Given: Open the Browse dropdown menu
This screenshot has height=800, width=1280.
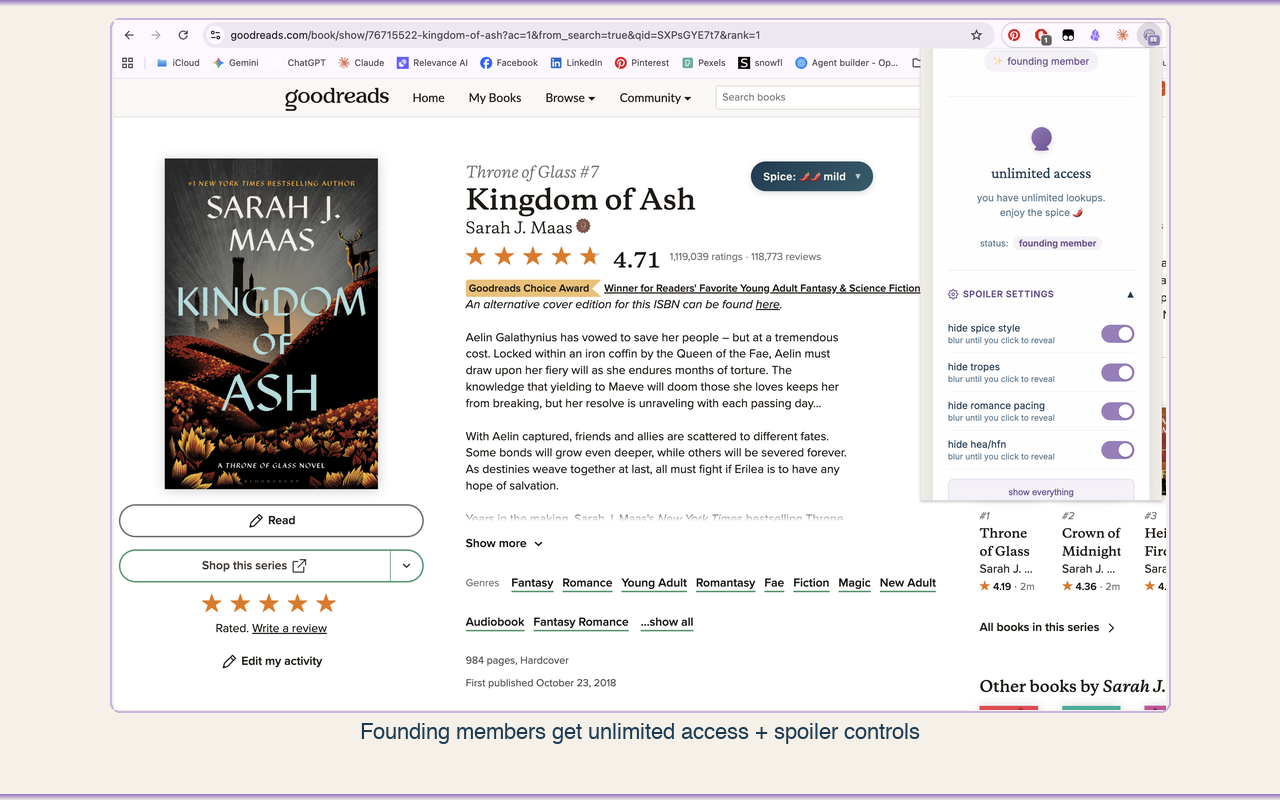Looking at the screenshot, I should [x=570, y=98].
